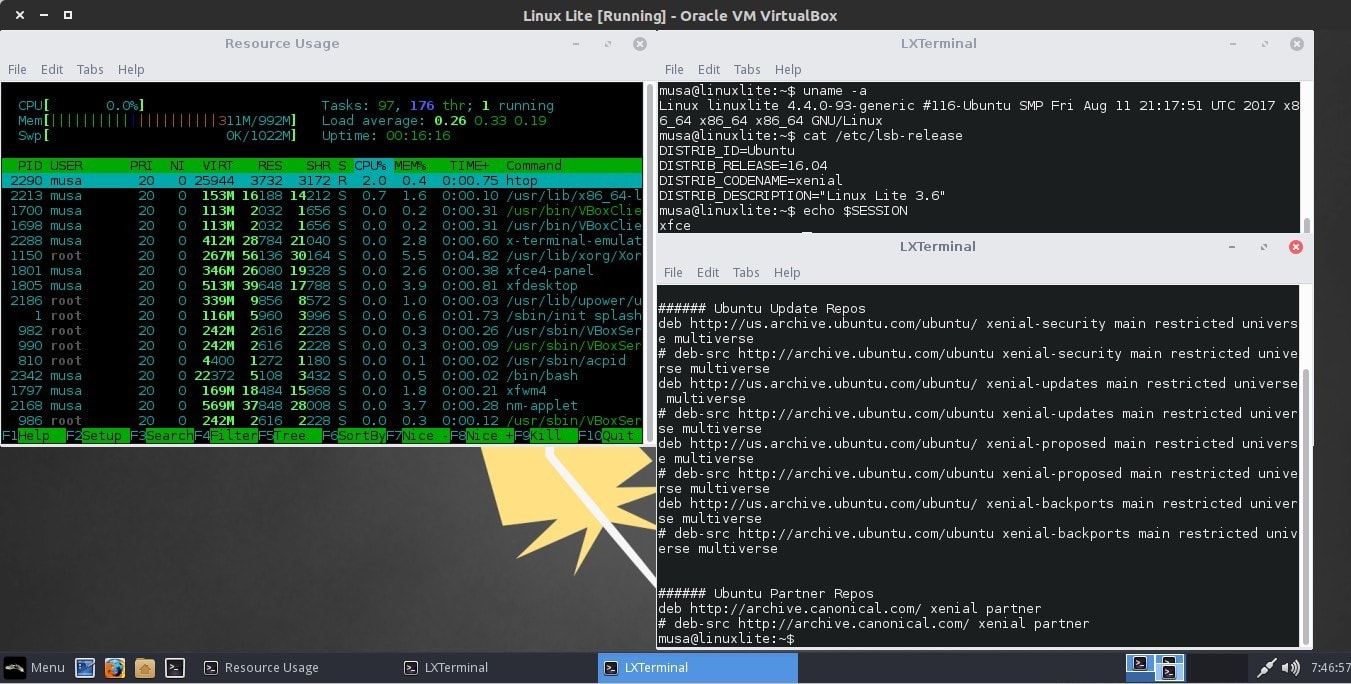Click the CPU% column header in htop
This screenshot has height=684, width=1351.
click(x=370, y=166)
